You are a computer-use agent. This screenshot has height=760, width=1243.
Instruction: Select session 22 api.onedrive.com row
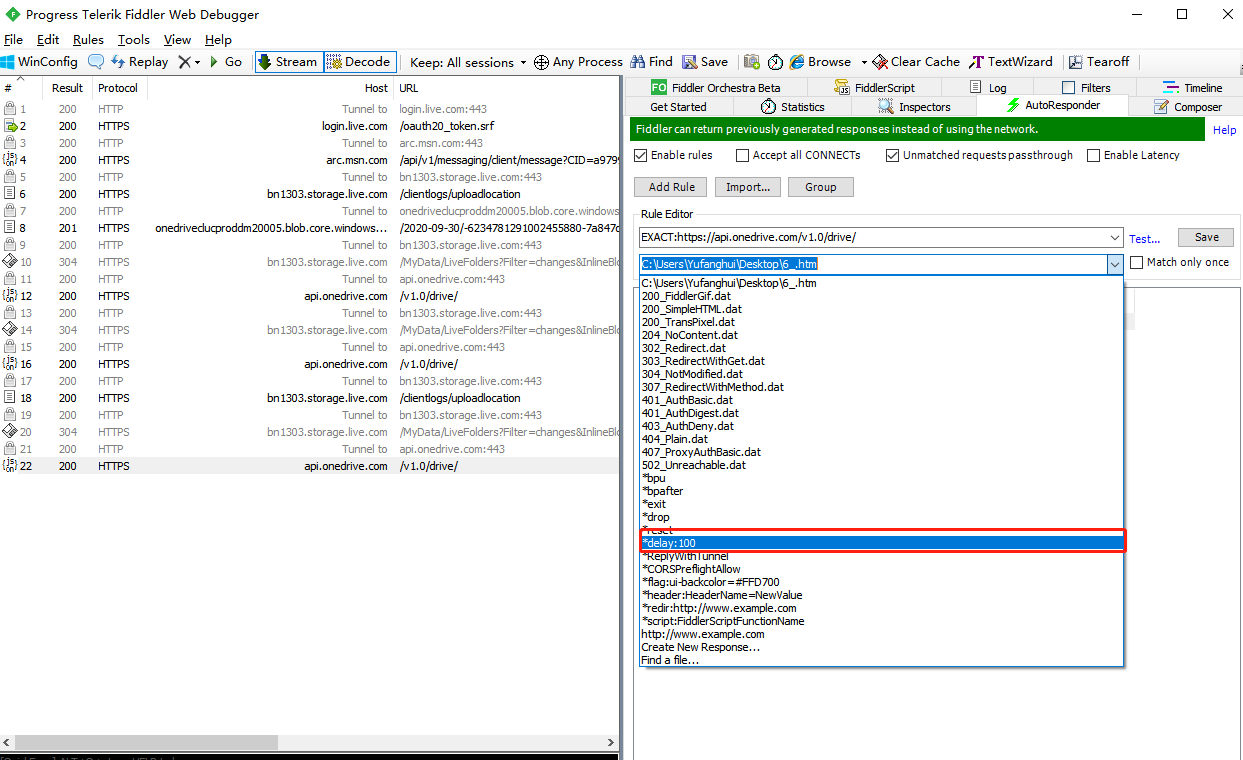310,466
